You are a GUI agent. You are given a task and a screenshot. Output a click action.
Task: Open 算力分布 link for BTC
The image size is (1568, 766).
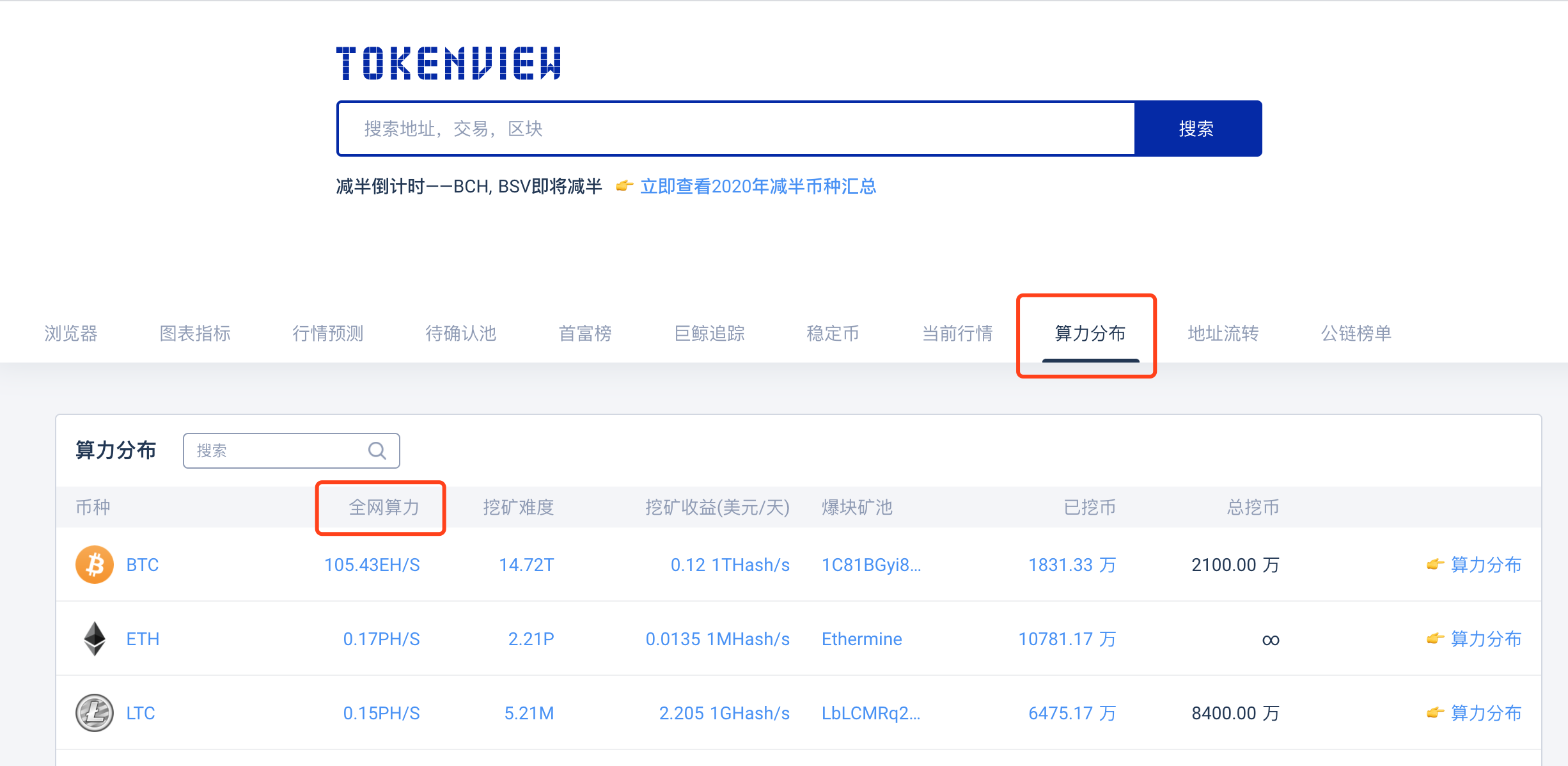click(x=1486, y=565)
